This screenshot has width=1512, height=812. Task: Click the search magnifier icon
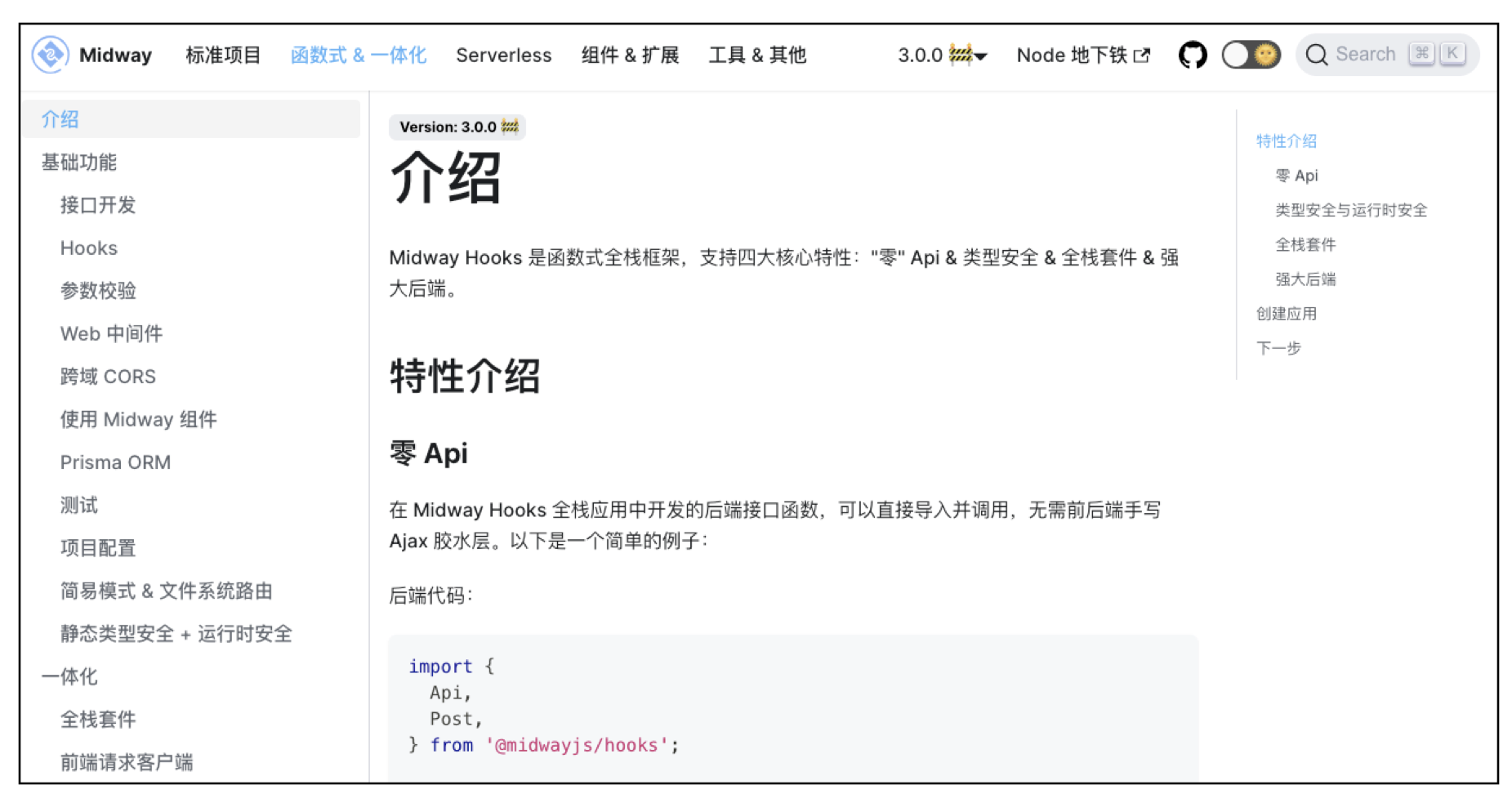(x=1316, y=55)
